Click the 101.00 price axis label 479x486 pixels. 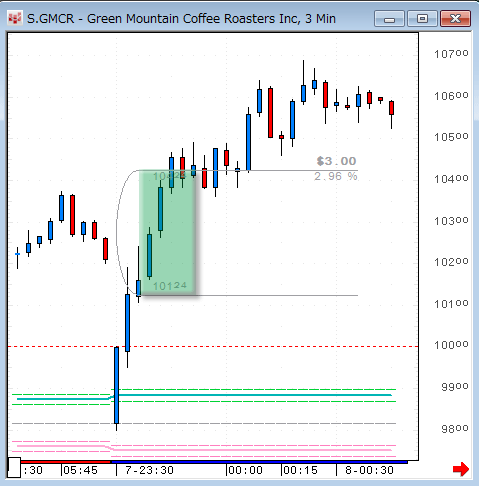[x=451, y=304]
